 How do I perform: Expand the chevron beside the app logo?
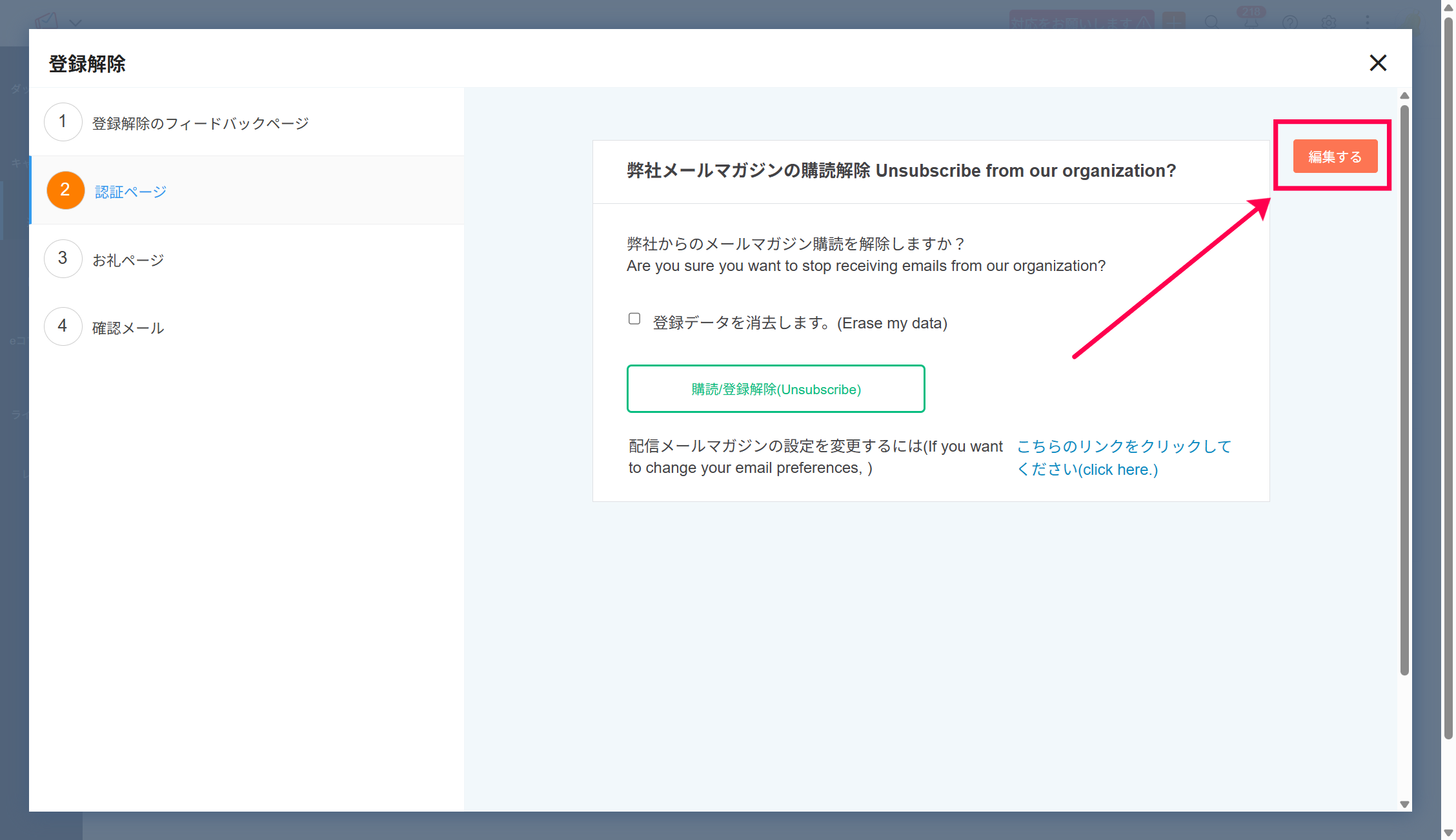click(76, 23)
